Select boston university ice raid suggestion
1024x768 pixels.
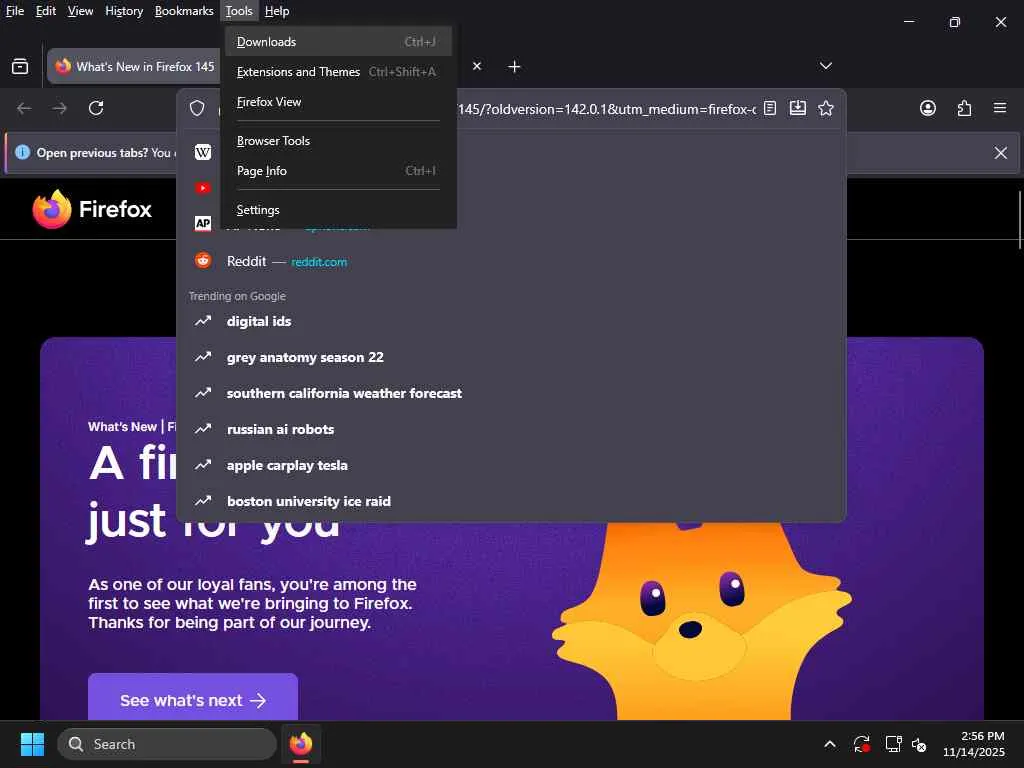(511, 502)
